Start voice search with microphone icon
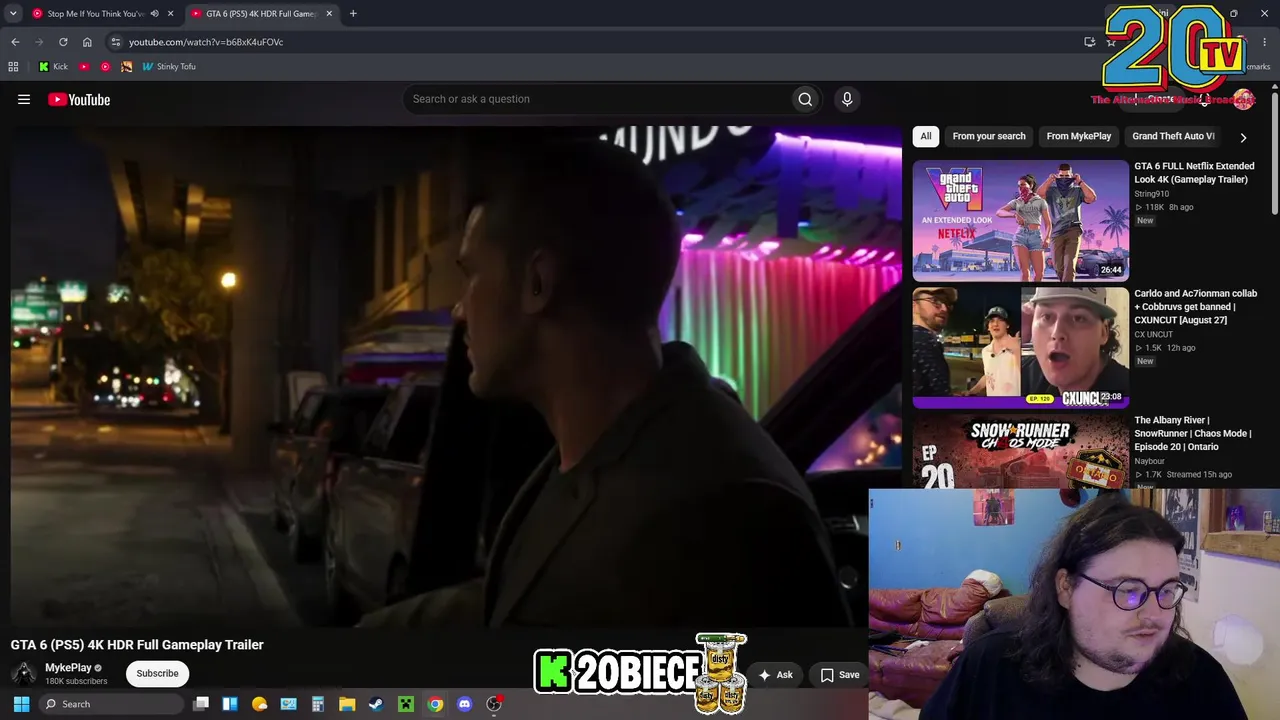1280x720 pixels. coord(847,99)
